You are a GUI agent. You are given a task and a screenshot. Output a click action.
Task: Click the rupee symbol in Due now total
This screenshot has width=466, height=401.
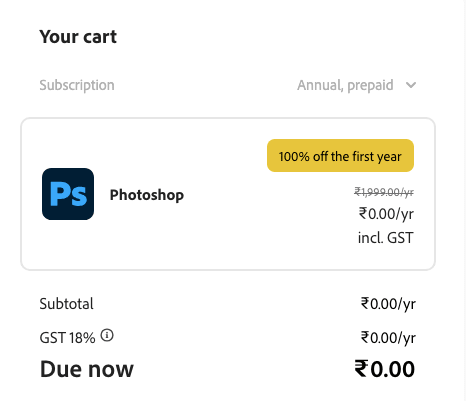[x=361, y=368]
